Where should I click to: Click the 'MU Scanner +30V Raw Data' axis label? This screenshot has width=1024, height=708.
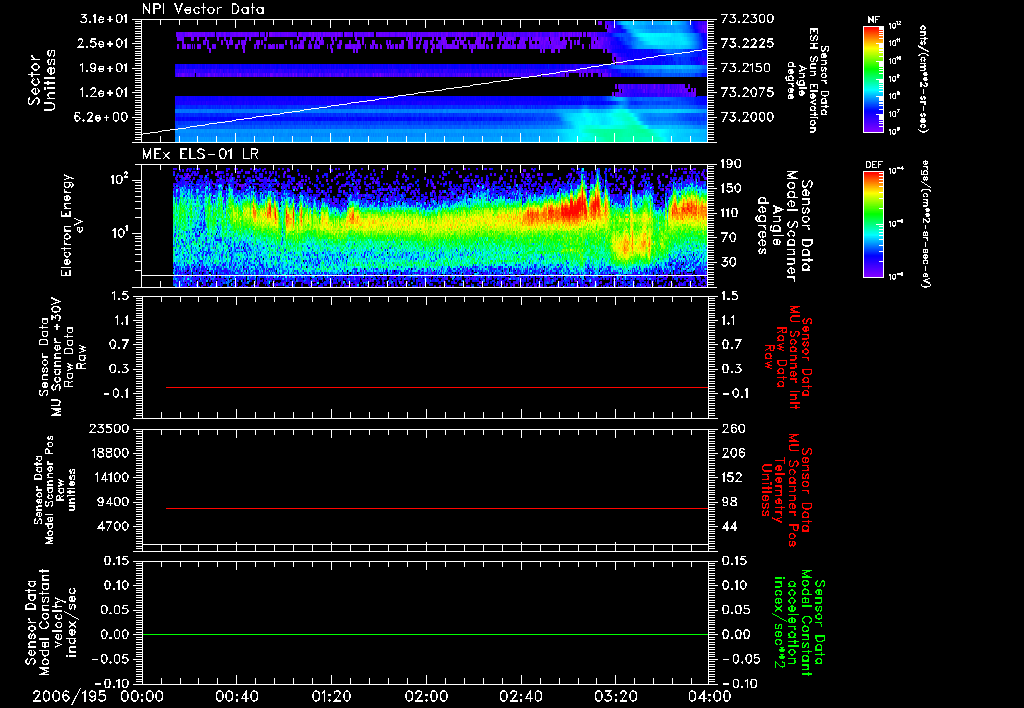63,358
